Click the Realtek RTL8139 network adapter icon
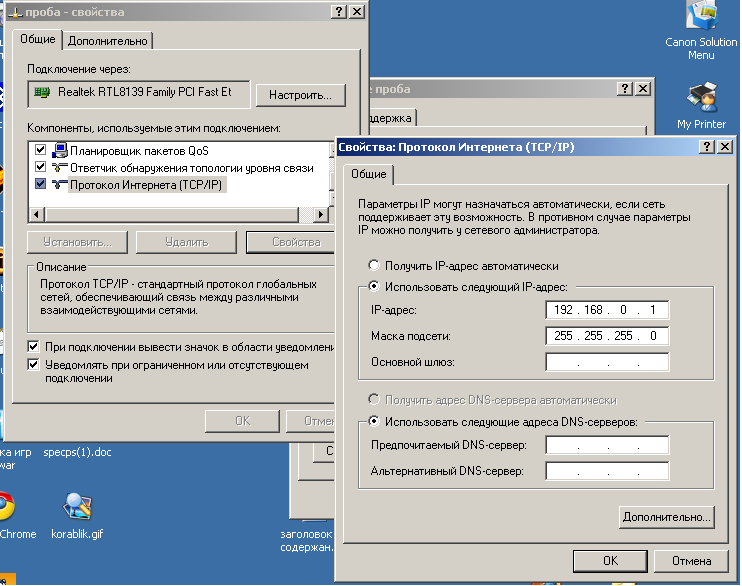This screenshot has width=742, height=586. coord(42,93)
